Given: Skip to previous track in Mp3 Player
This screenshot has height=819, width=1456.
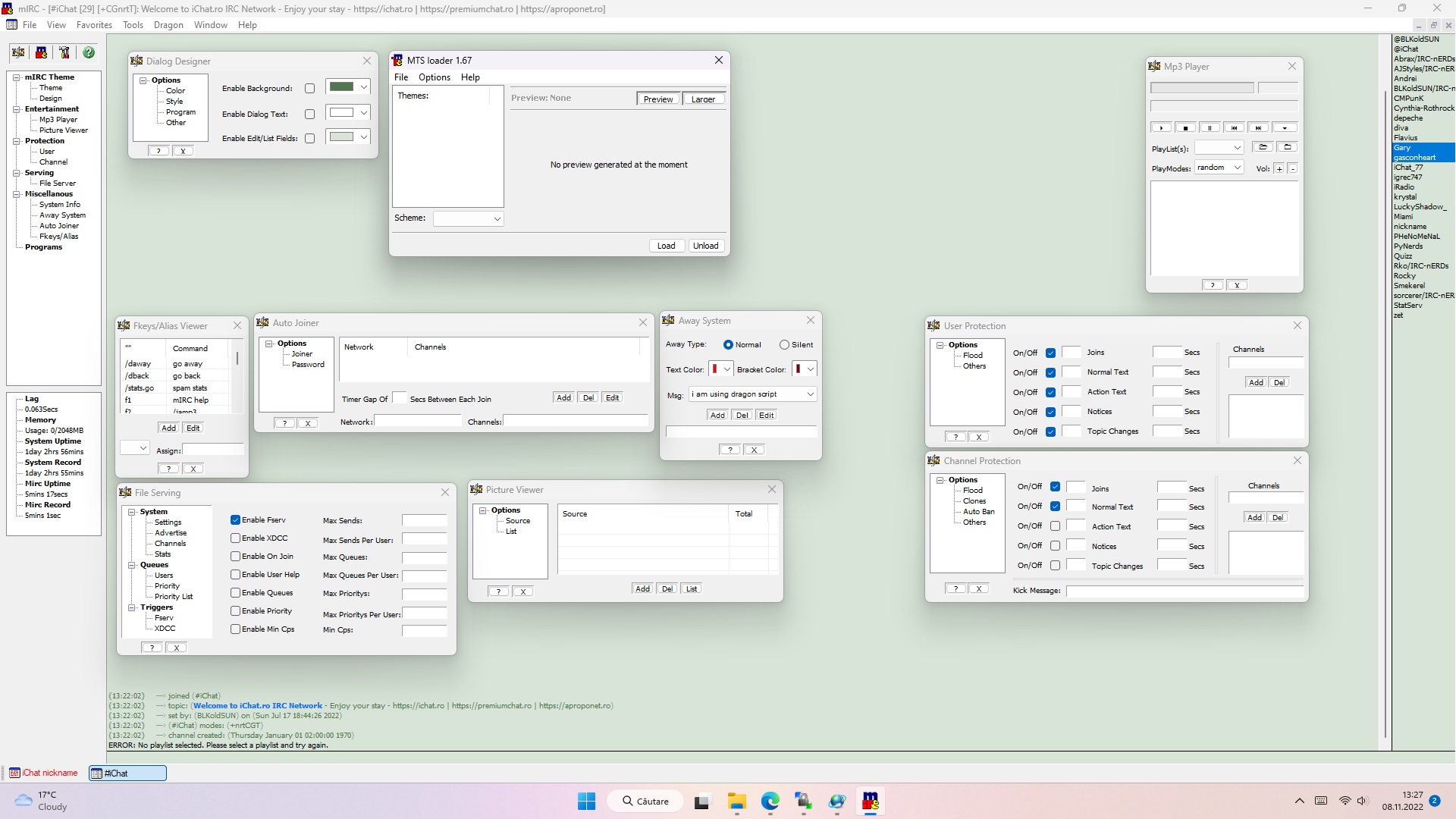Looking at the screenshot, I should (x=1234, y=127).
